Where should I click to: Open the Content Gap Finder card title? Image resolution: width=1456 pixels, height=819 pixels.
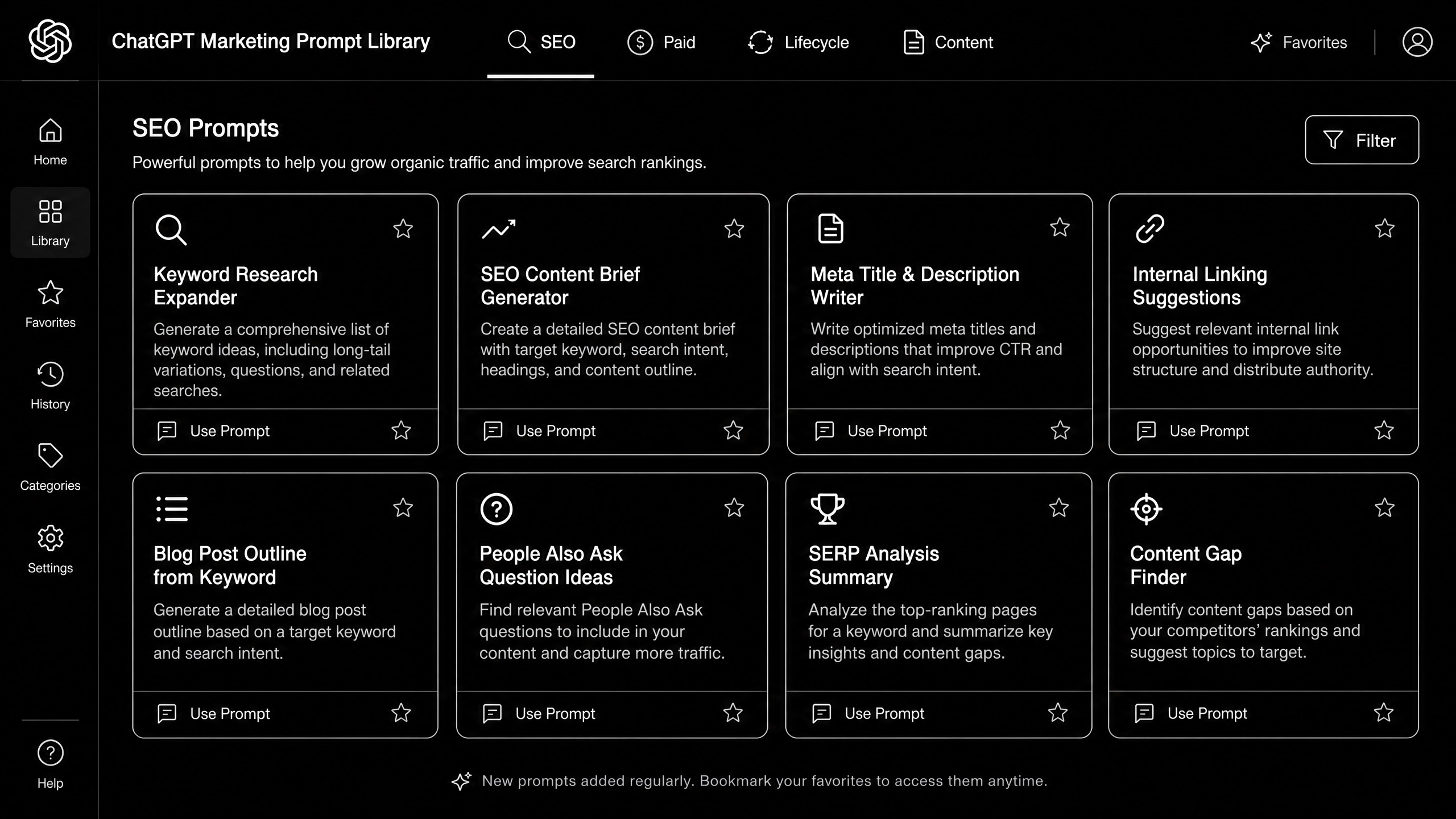(x=1186, y=565)
